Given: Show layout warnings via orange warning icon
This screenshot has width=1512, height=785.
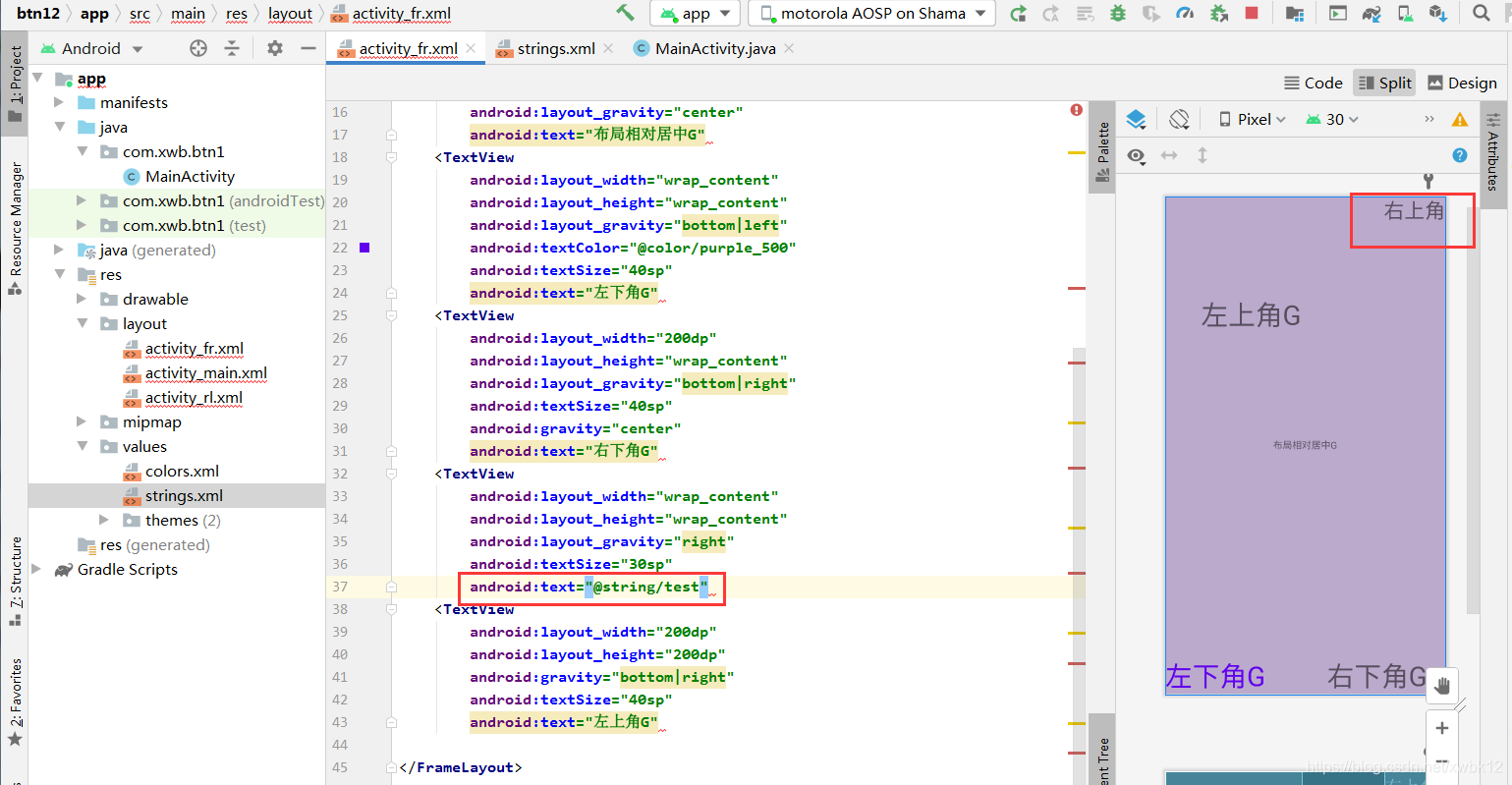Looking at the screenshot, I should click(x=1460, y=118).
